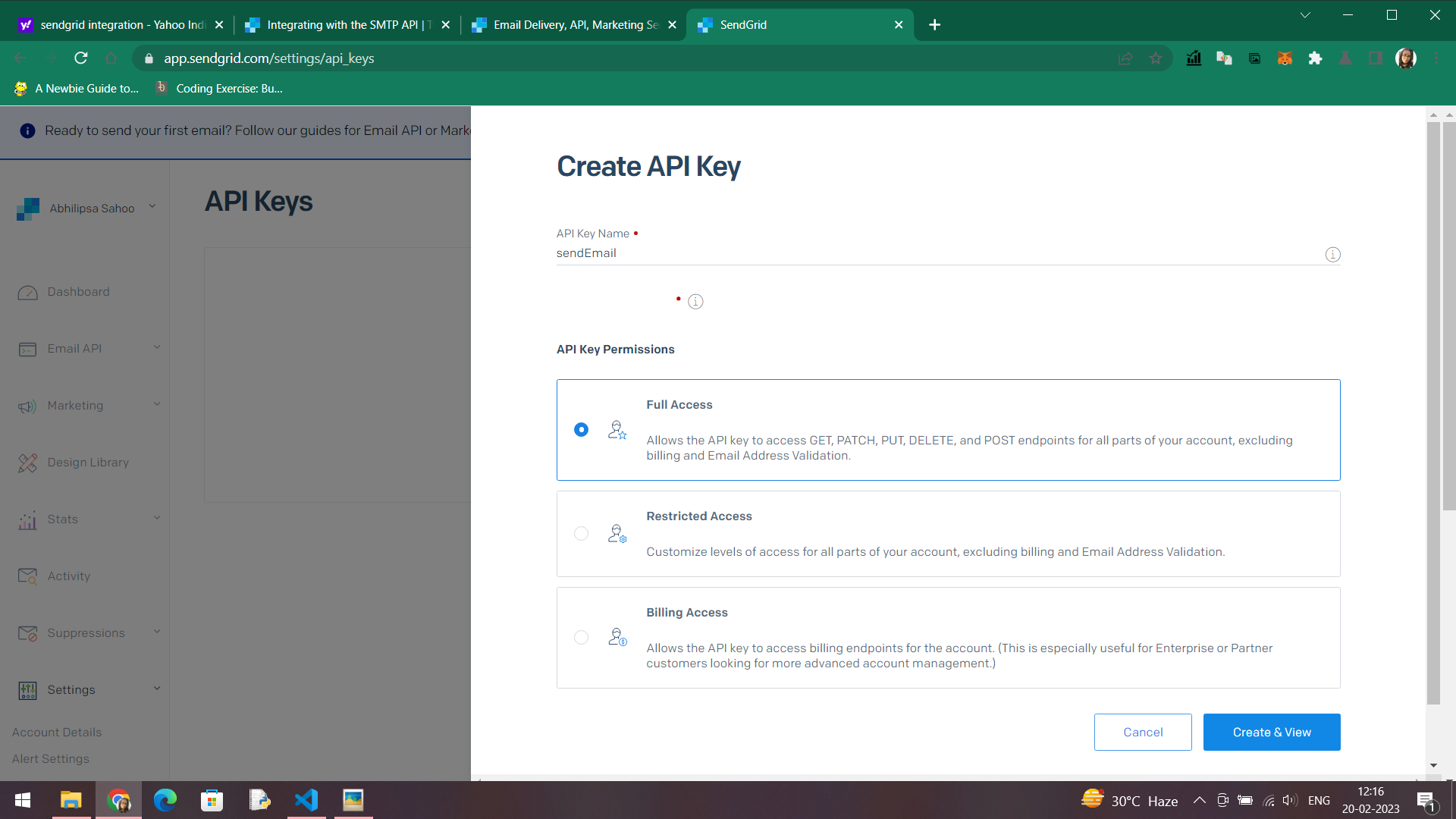This screenshot has height=819, width=1456.
Task: Click the MetaMask fox extension icon
Action: click(1285, 58)
